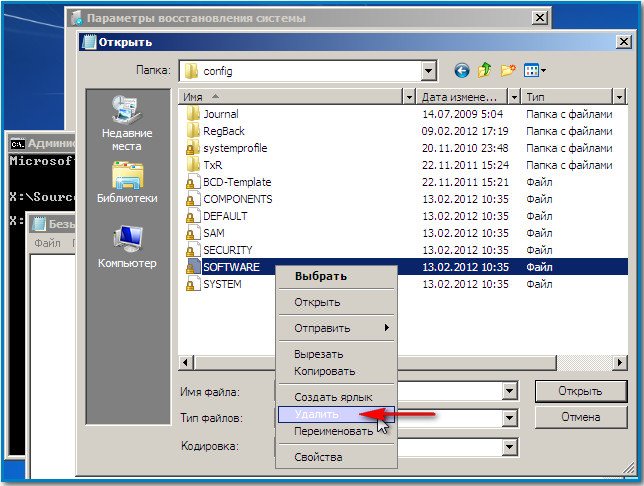Select the RegBack folder

point(220,131)
